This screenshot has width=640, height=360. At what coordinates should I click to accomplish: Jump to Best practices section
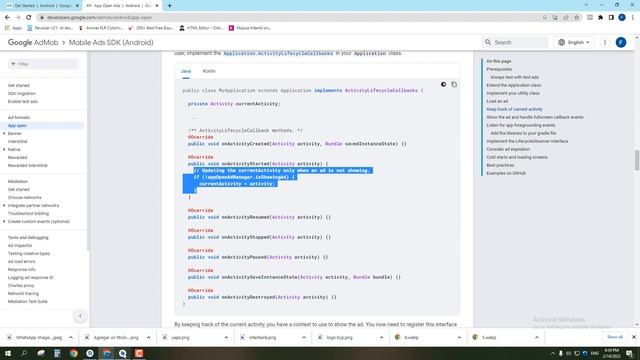click(x=500, y=165)
